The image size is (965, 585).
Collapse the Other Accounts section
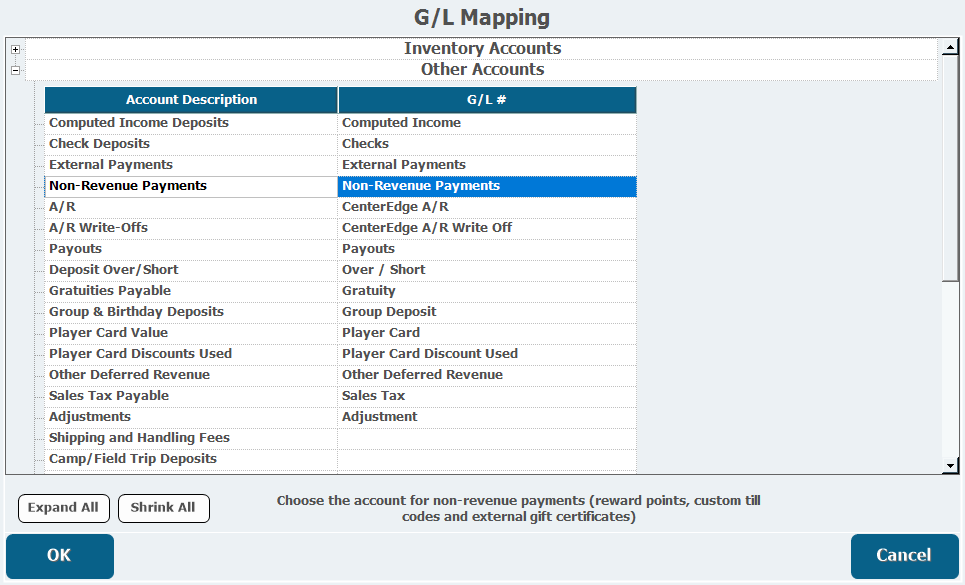coord(15,70)
